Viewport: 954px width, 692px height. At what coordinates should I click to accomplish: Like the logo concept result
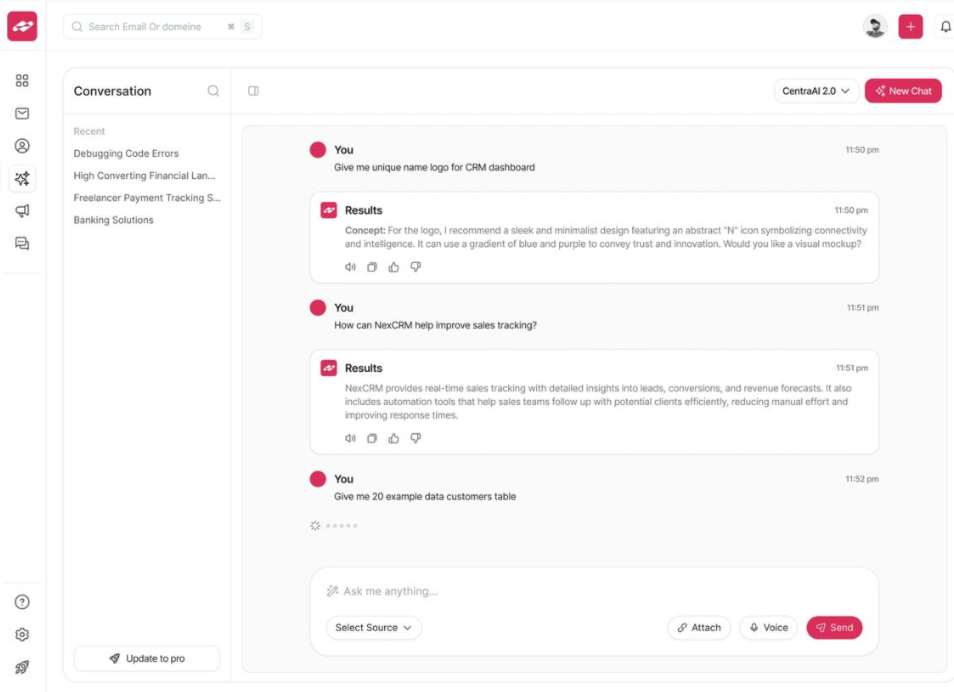click(394, 267)
